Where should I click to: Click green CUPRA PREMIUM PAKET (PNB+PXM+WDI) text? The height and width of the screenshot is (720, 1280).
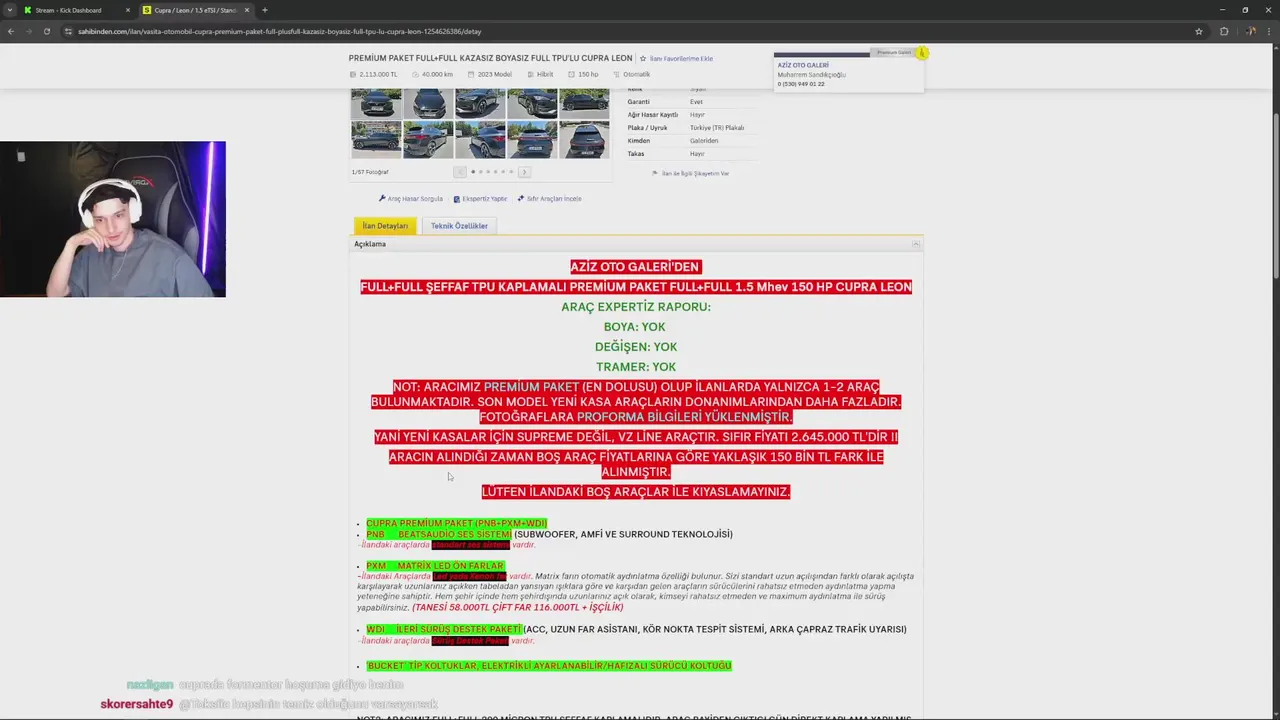click(x=456, y=523)
